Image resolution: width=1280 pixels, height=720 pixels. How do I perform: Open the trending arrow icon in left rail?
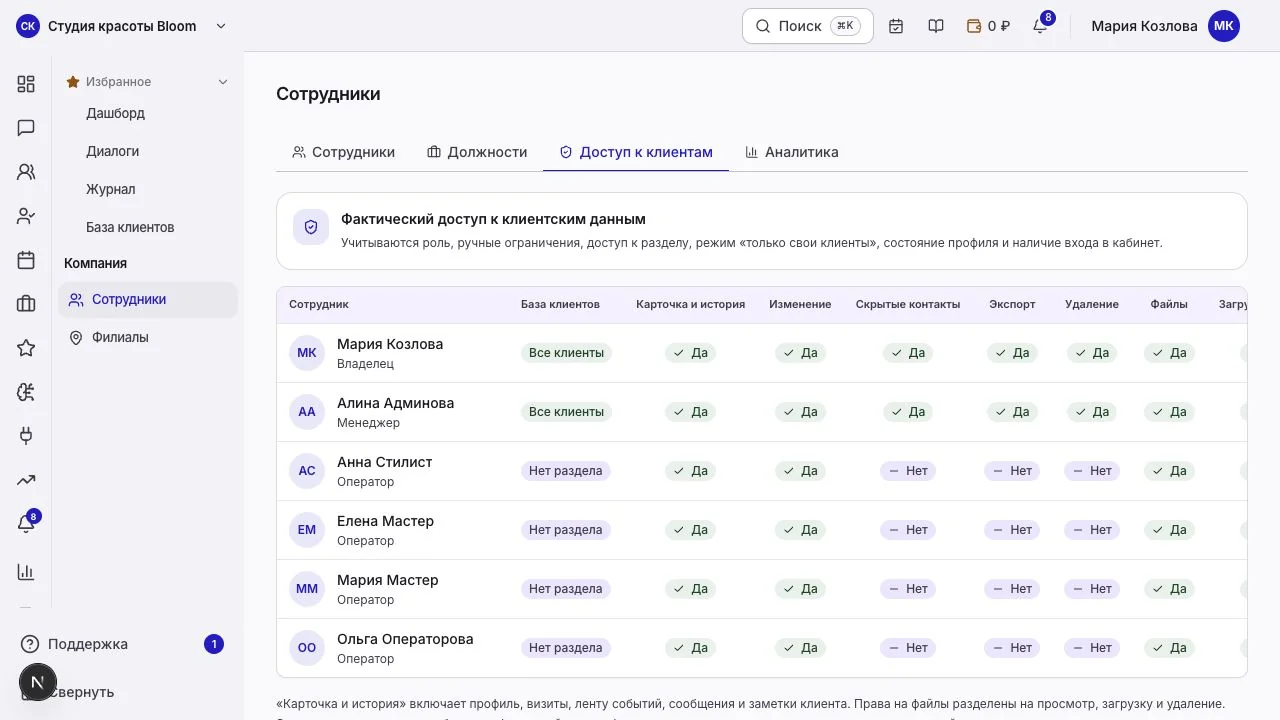(26, 480)
